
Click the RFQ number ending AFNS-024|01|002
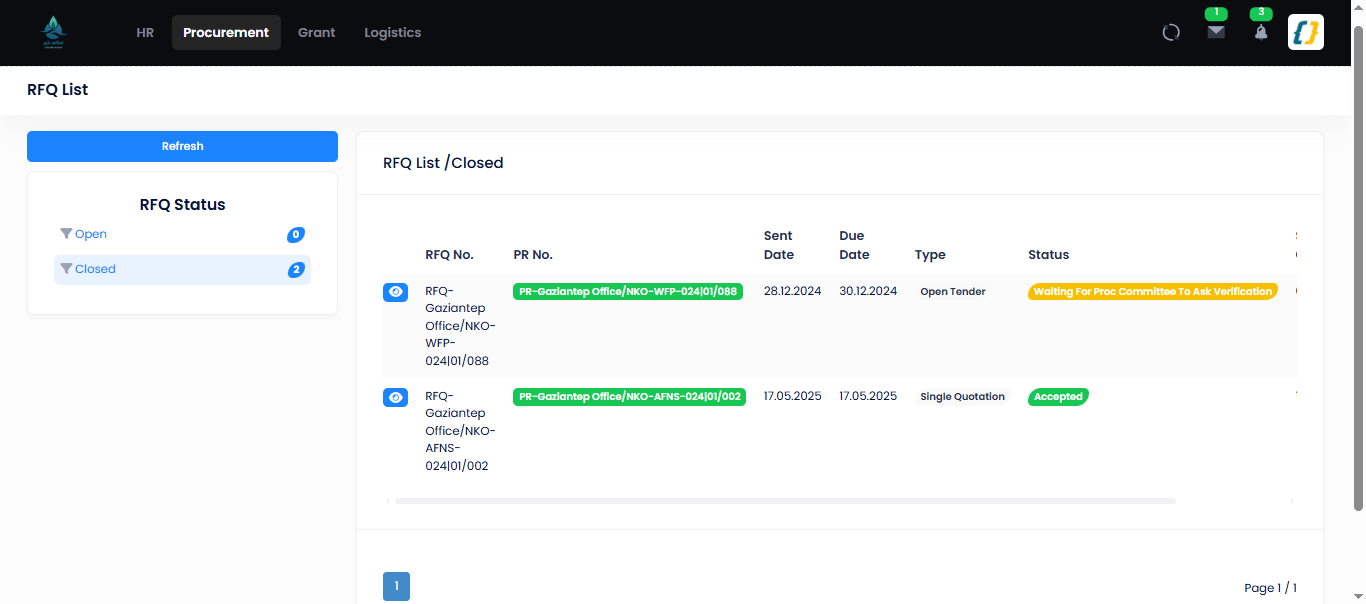460,431
